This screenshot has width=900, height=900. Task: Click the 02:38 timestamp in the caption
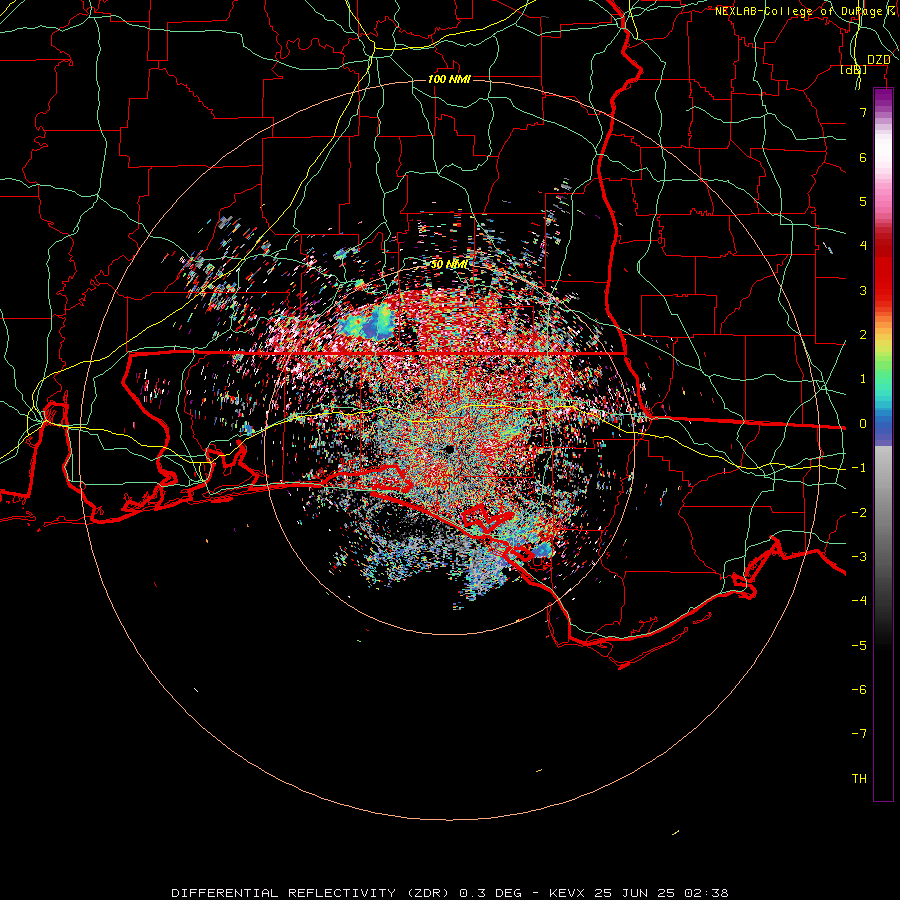tap(706, 893)
